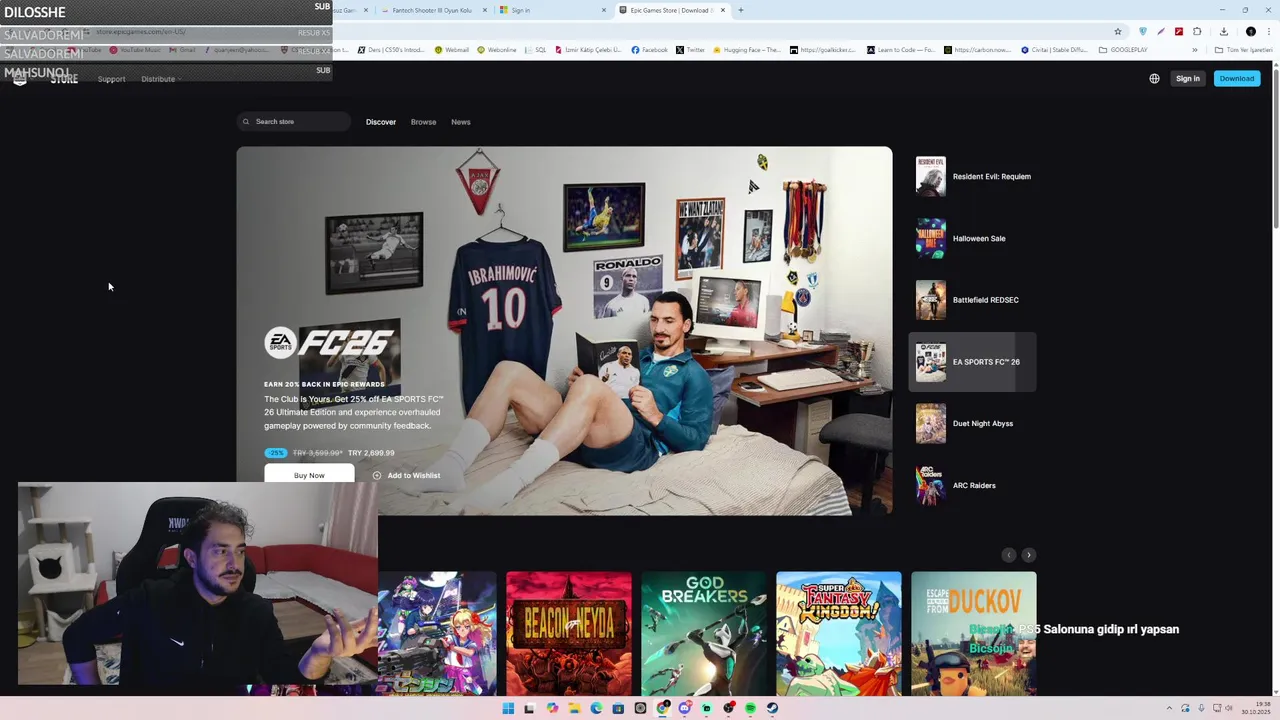The image size is (1280, 720).
Task: Select Duet Night Abyss in sidebar
Action: pos(972,423)
